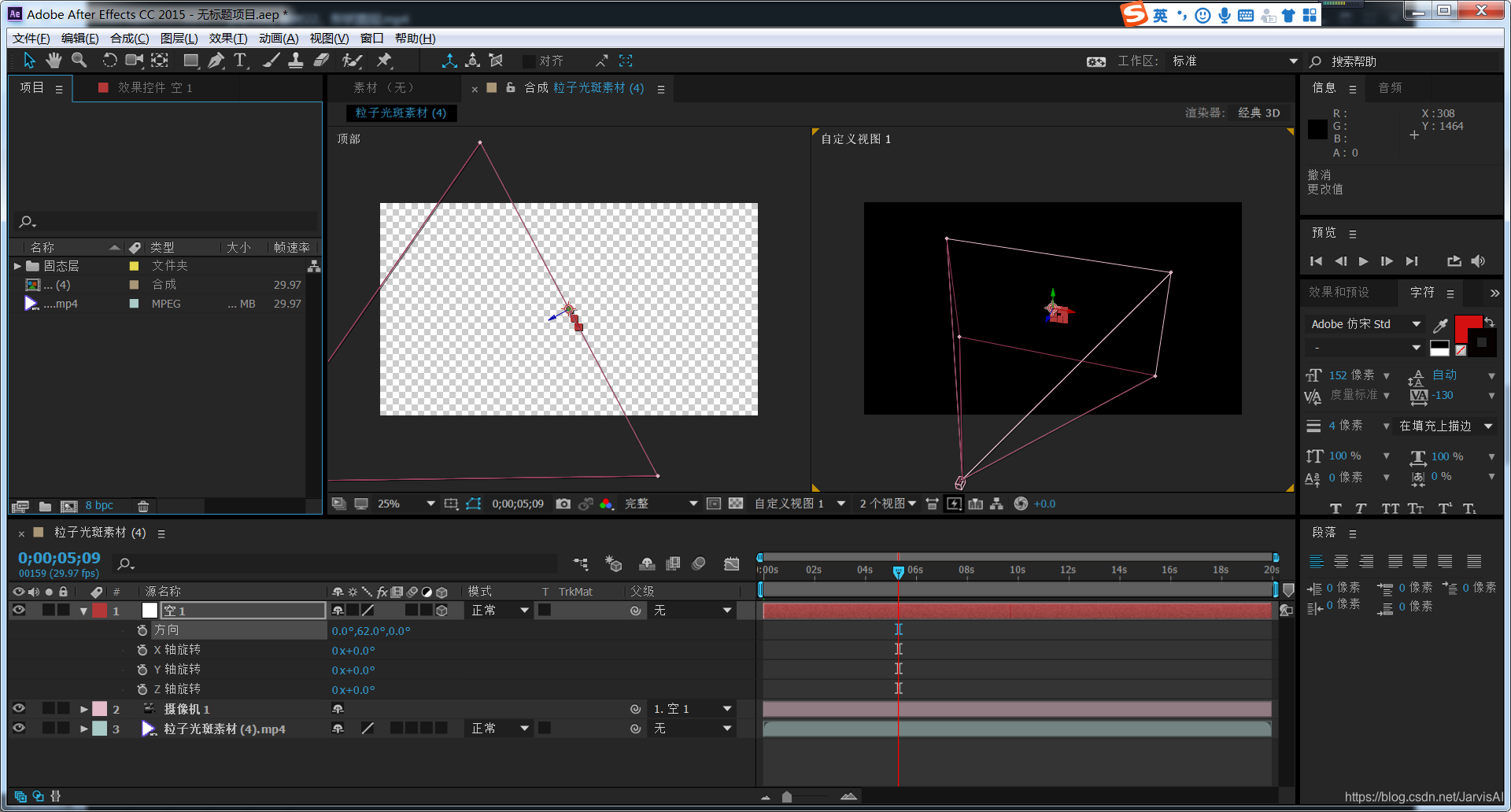Step to next frame in Preview
The width and height of the screenshot is (1511, 812).
click(1387, 261)
